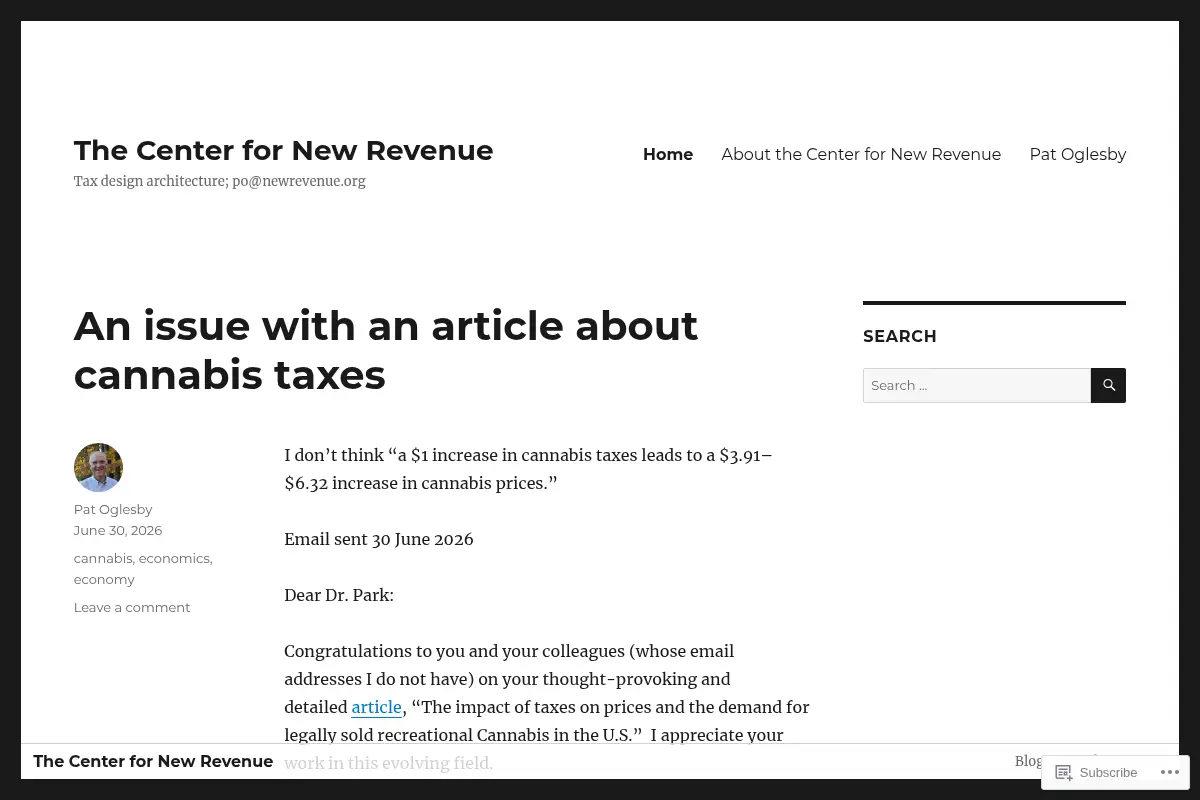Image resolution: width=1200 pixels, height=800 pixels.
Task: Open the article title about cannabis taxes
Action: [x=386, y=350]
